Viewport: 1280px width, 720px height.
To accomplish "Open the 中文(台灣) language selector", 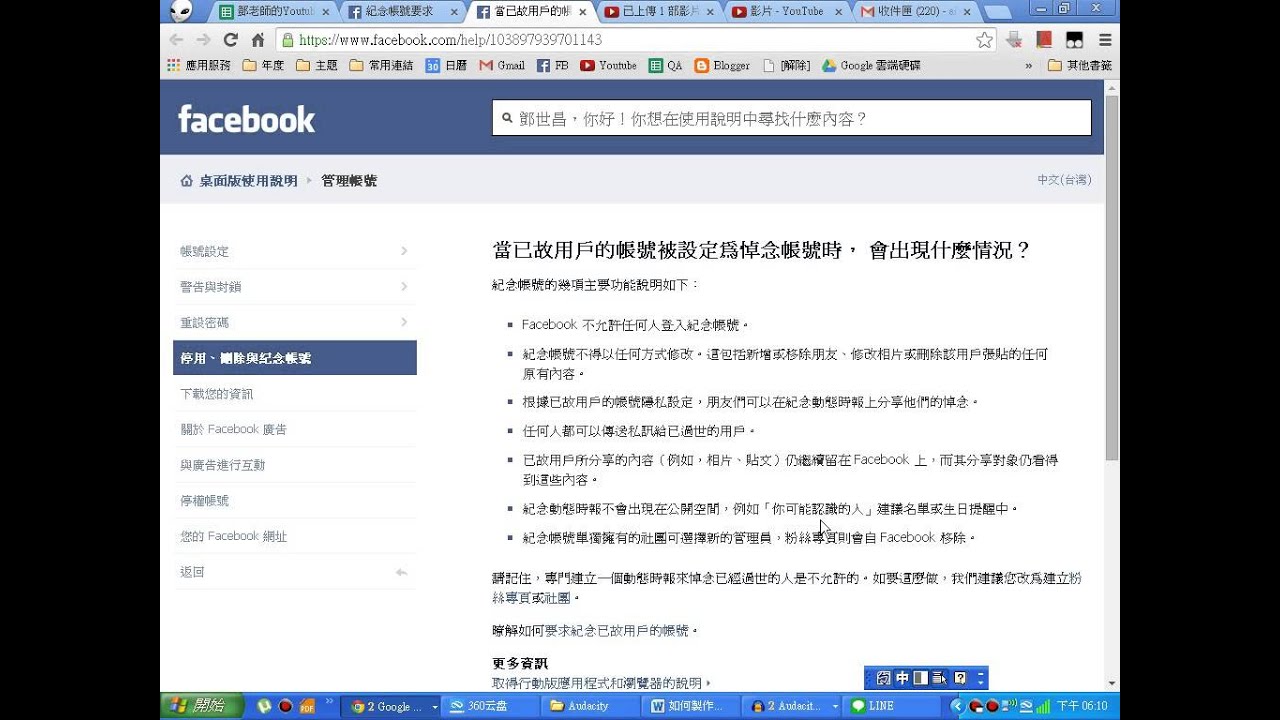I will [1064, 180].
